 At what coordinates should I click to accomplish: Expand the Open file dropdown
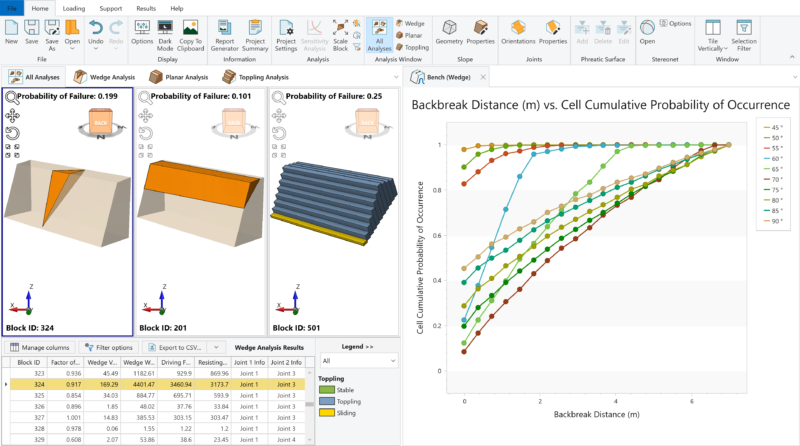click(72, 48)
